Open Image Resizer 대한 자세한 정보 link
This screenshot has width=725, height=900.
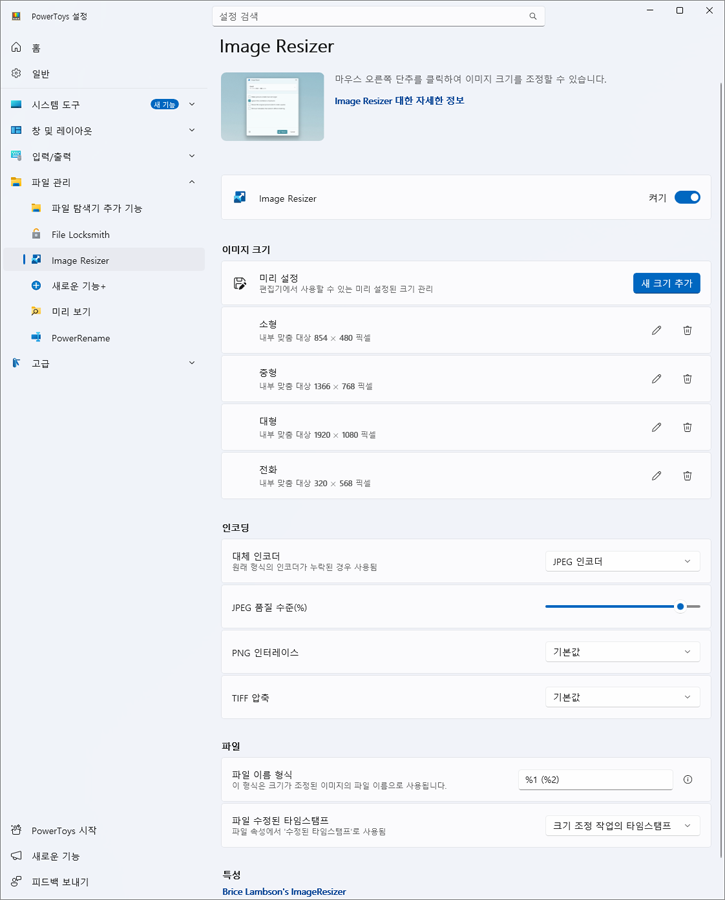400,100
